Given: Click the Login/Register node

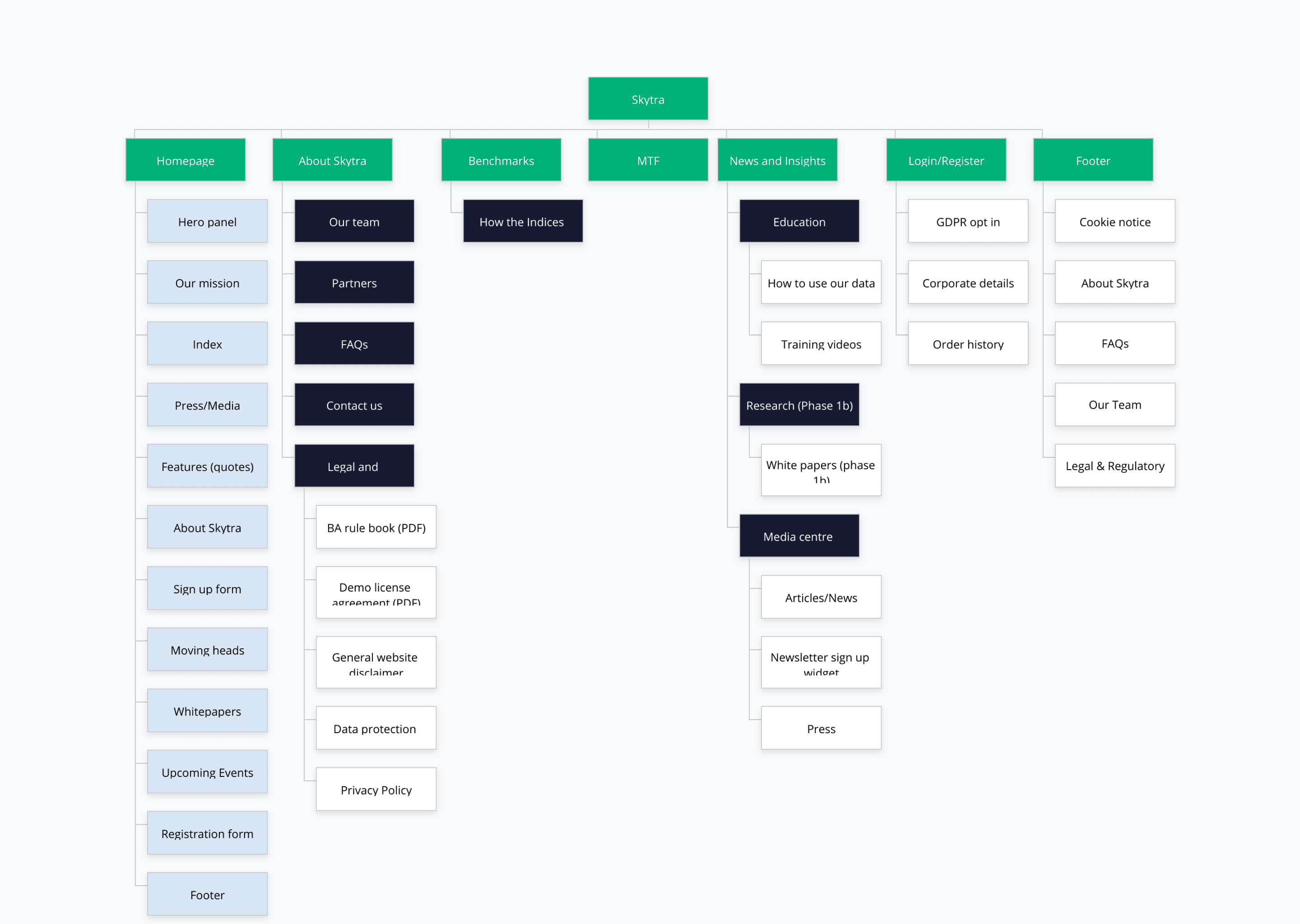Looking at the screenshot, I should pyautogui.click(x=946, y=160).
